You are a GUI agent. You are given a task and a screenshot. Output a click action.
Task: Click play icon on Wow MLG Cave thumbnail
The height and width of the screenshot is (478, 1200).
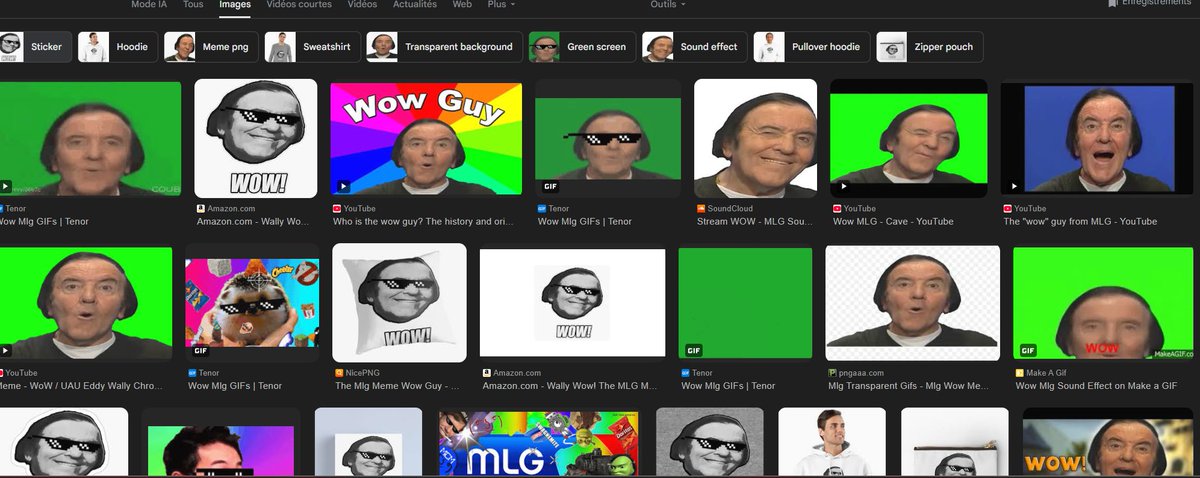pyautogui.click(x=842, y=186)
